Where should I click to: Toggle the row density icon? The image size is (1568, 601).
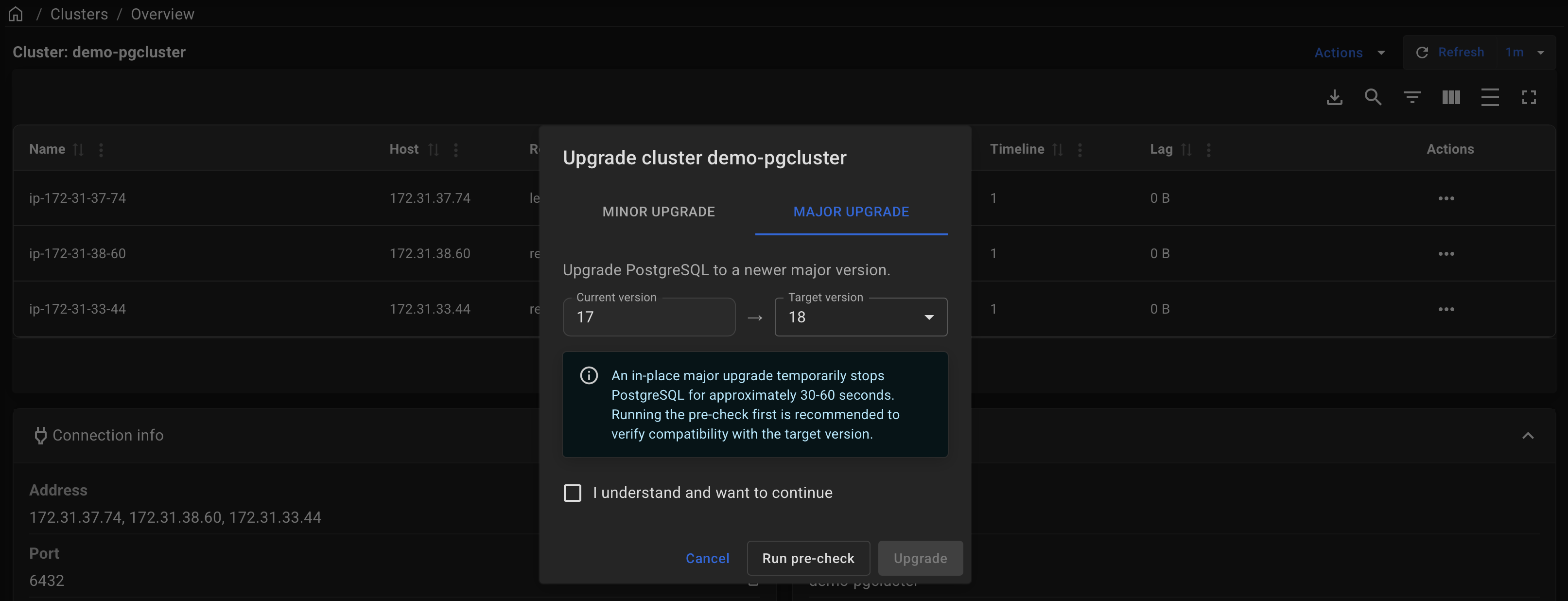(x=1490, y=97)
